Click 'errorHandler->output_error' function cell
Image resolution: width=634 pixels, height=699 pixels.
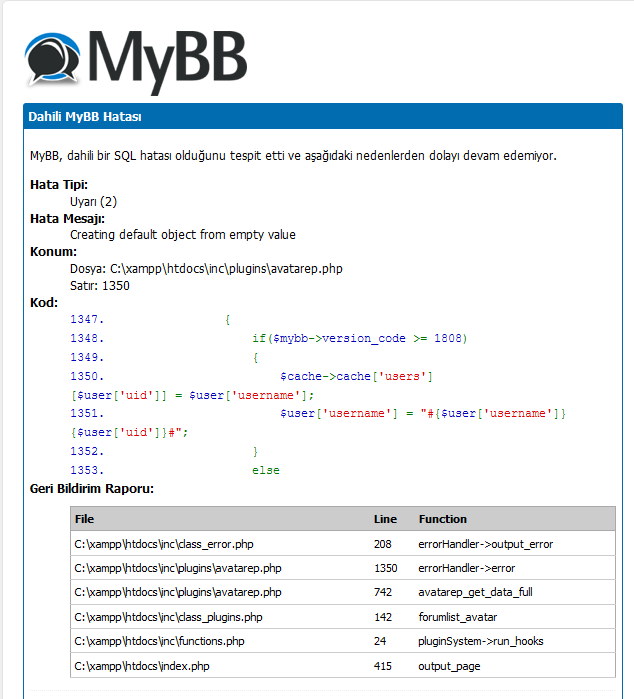pos(486,544)
